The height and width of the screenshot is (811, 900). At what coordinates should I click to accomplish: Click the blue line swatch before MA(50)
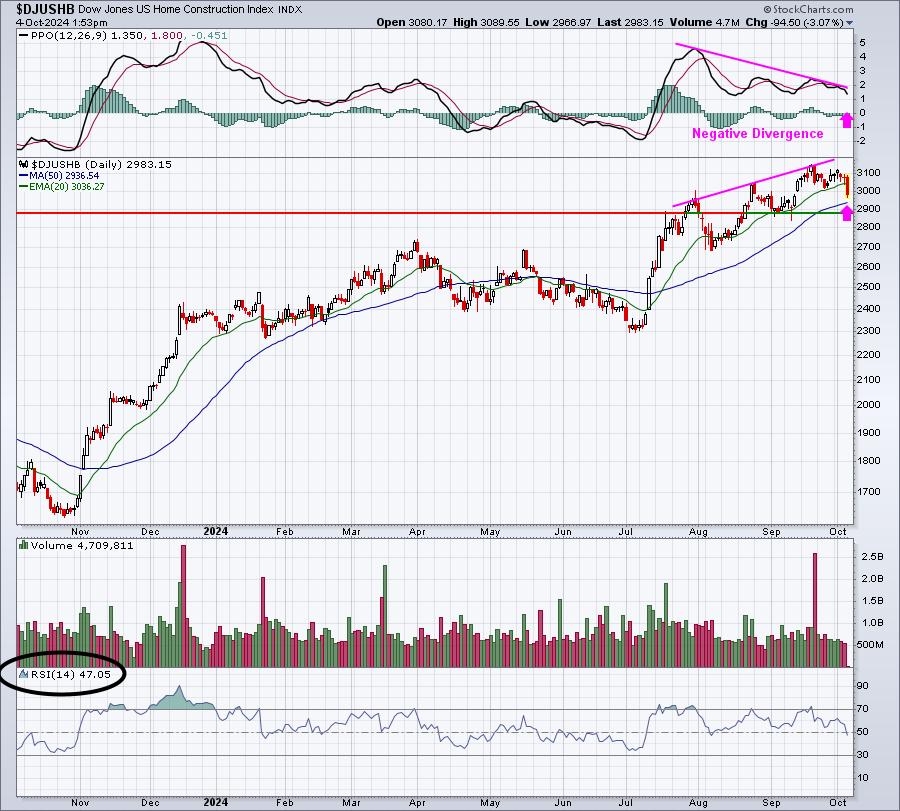pyautogui.click(x=24, y=176)
